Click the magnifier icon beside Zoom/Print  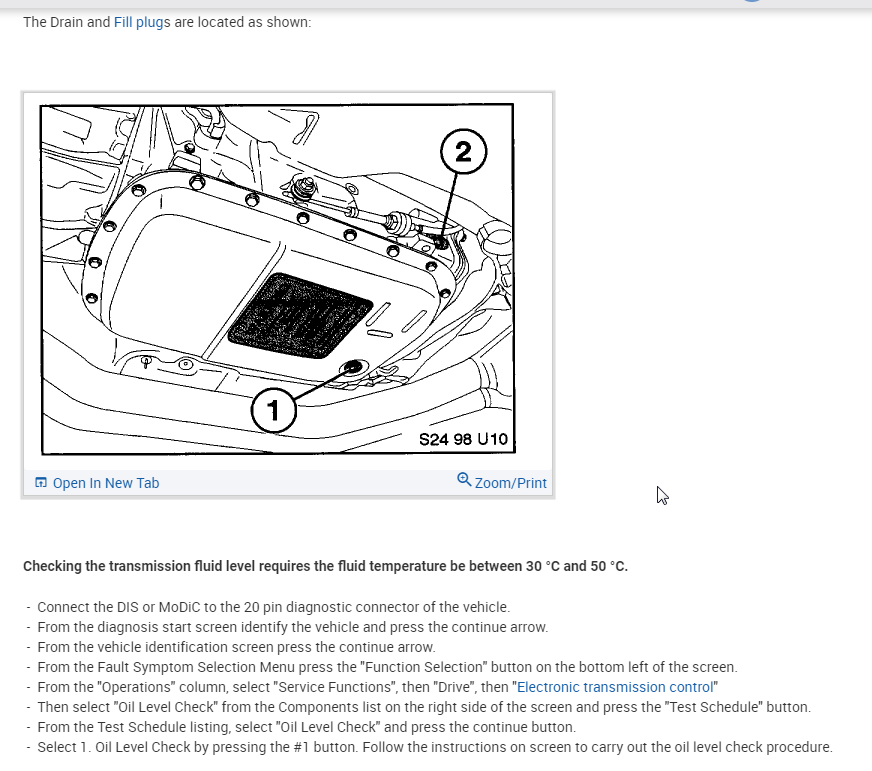point(464,480)
